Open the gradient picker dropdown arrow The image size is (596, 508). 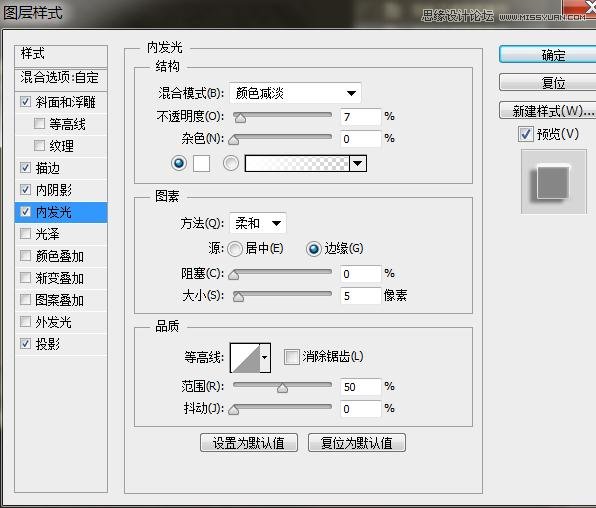tap(358, 164)
